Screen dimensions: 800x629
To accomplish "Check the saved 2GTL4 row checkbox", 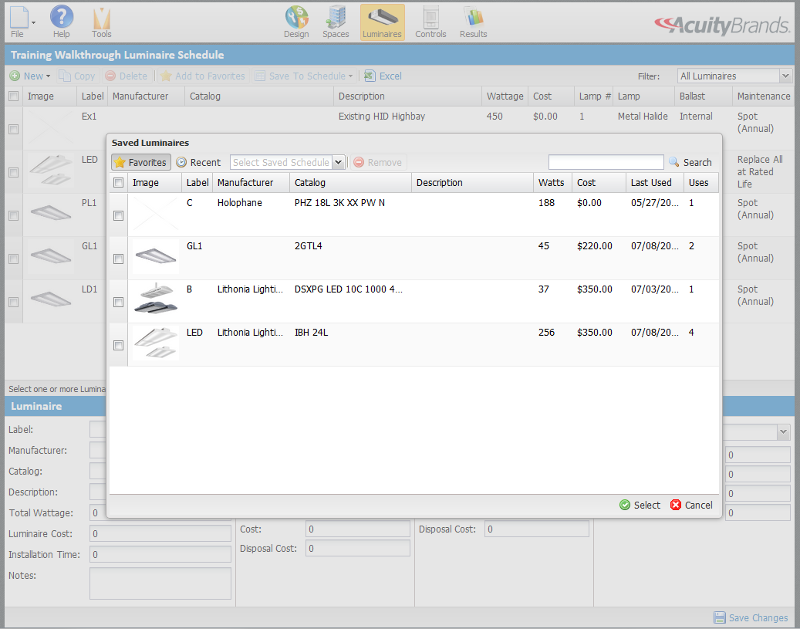I will click(118, 259).
